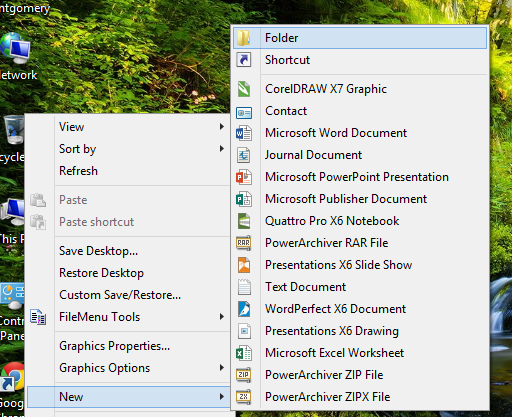Create a new Quattro Pro X6 Notebook
This screenshot has width=512, height=417.
coord(360,221)
